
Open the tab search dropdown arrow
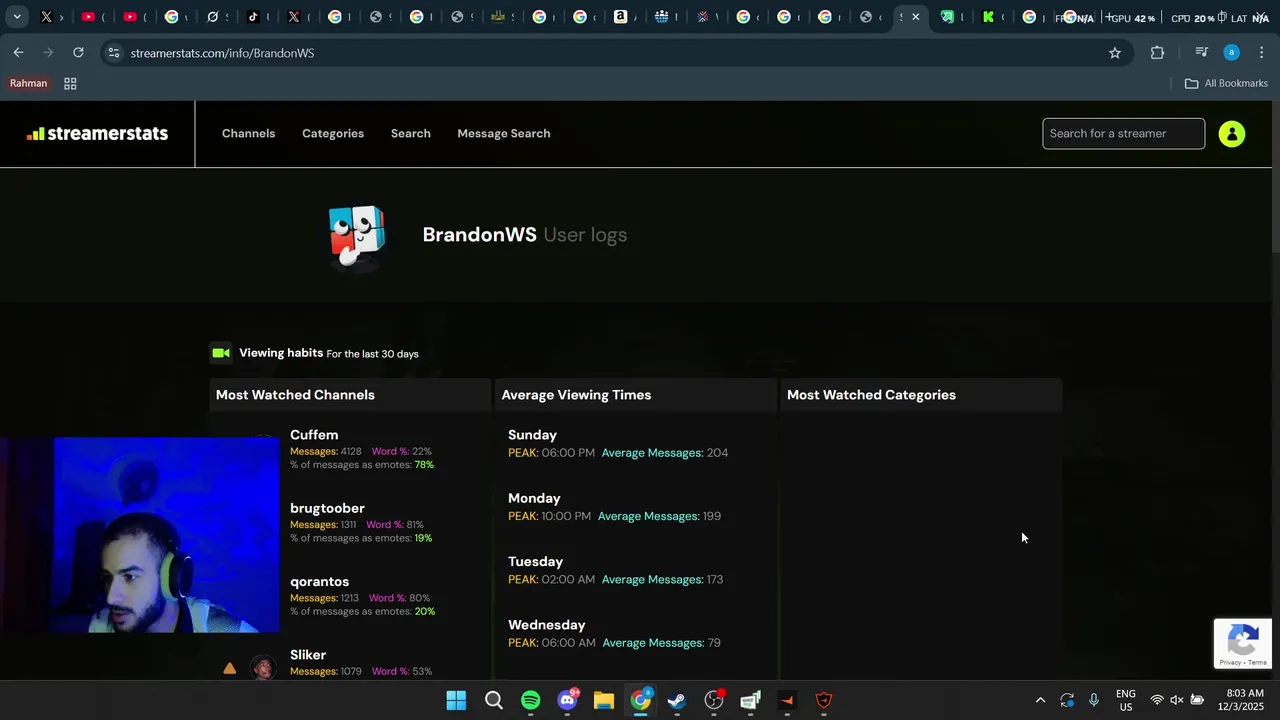18,17
